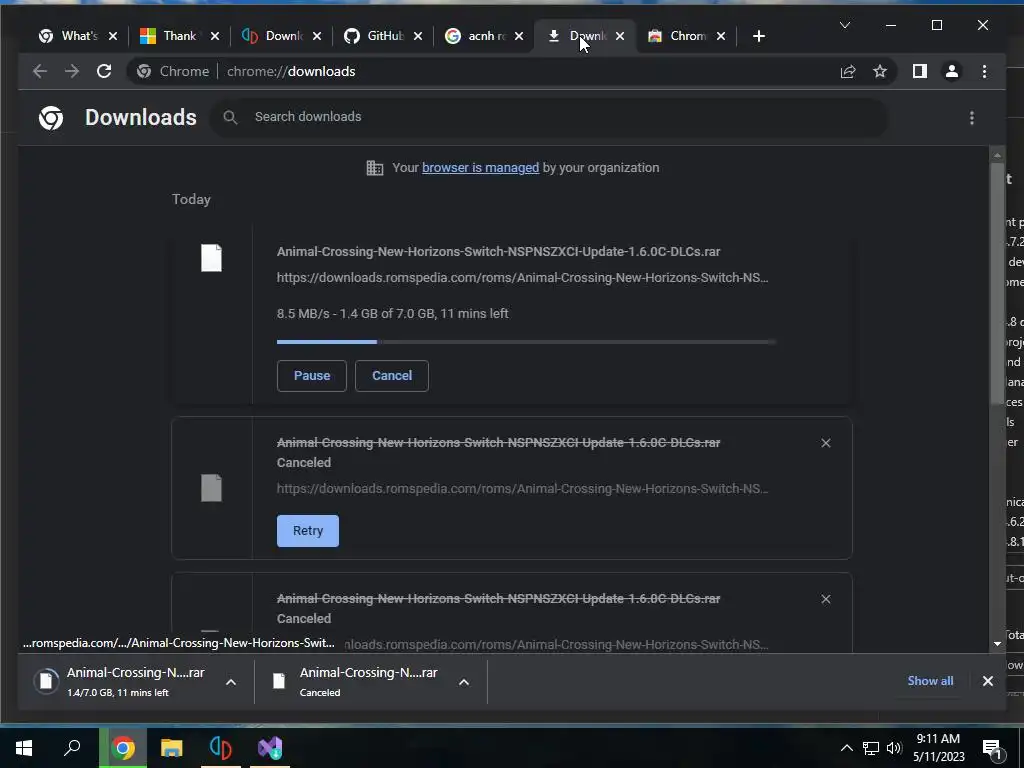Pause the Animal Crossing download
1024x768 pixels.
[x=312, y=376]
